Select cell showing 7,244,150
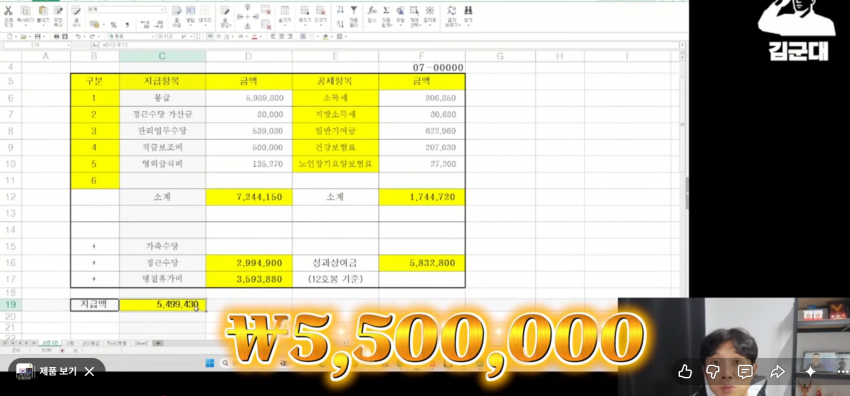The height and width of the screenshot is (396, 850). [x=249, y=197]
